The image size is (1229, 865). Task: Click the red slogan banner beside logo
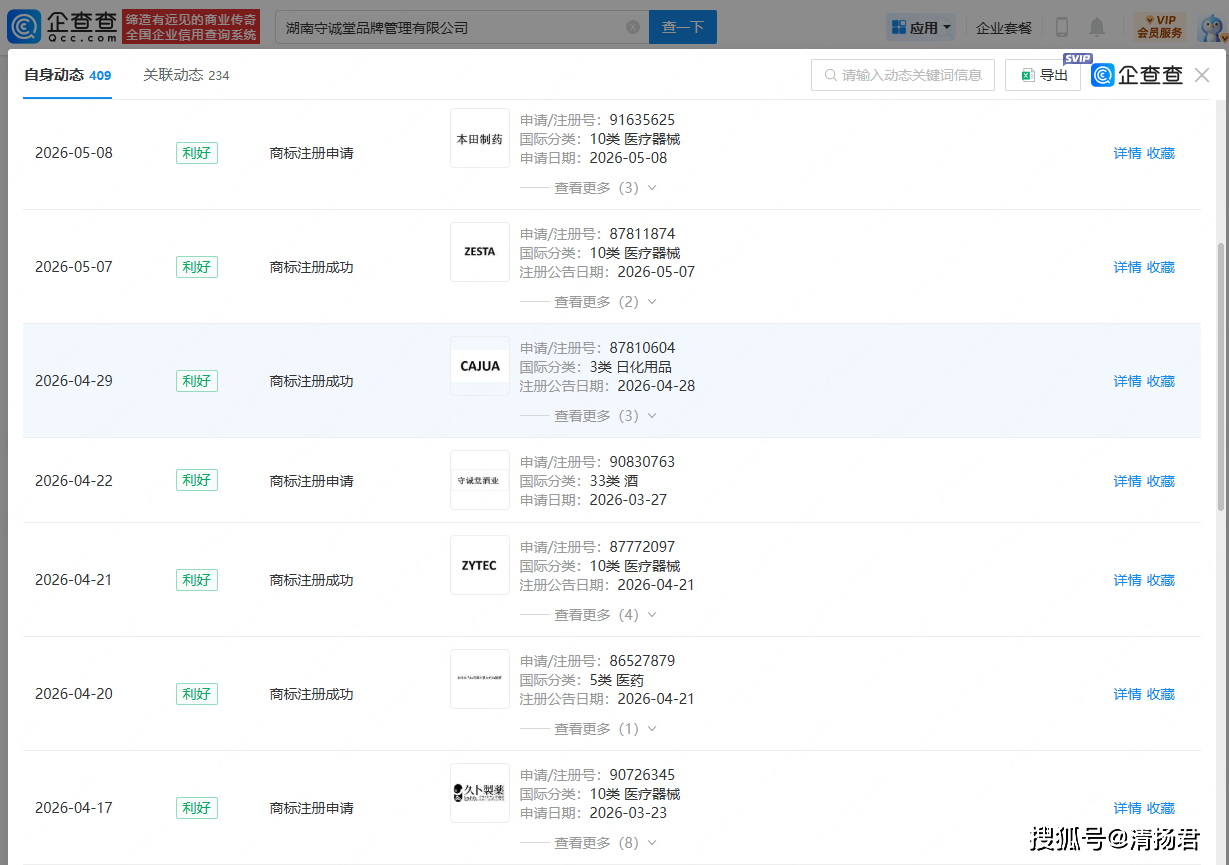191,27
